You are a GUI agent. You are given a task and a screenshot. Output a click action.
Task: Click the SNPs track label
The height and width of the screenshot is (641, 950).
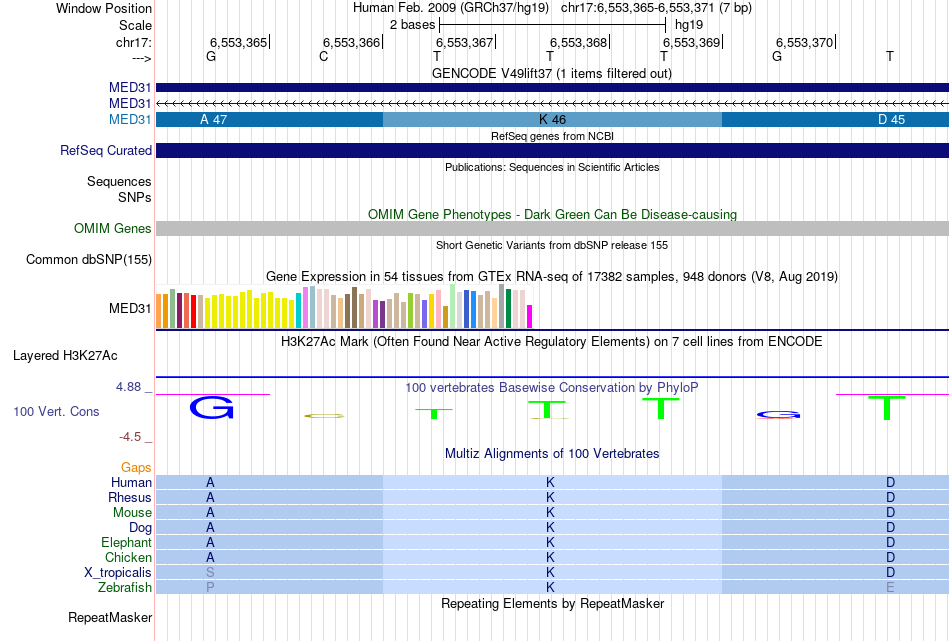(135, 198)
